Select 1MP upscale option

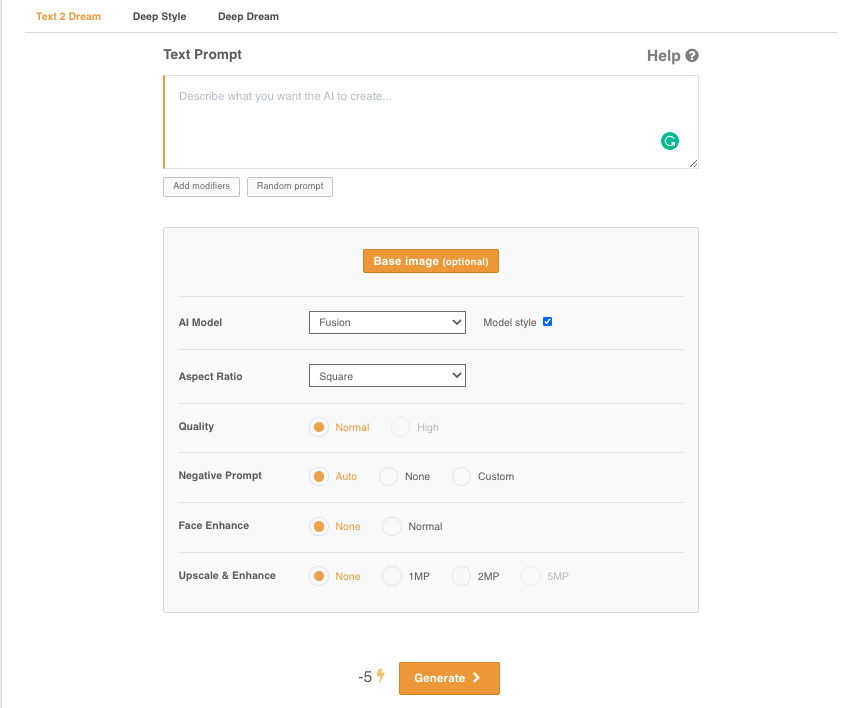(391, 576)
